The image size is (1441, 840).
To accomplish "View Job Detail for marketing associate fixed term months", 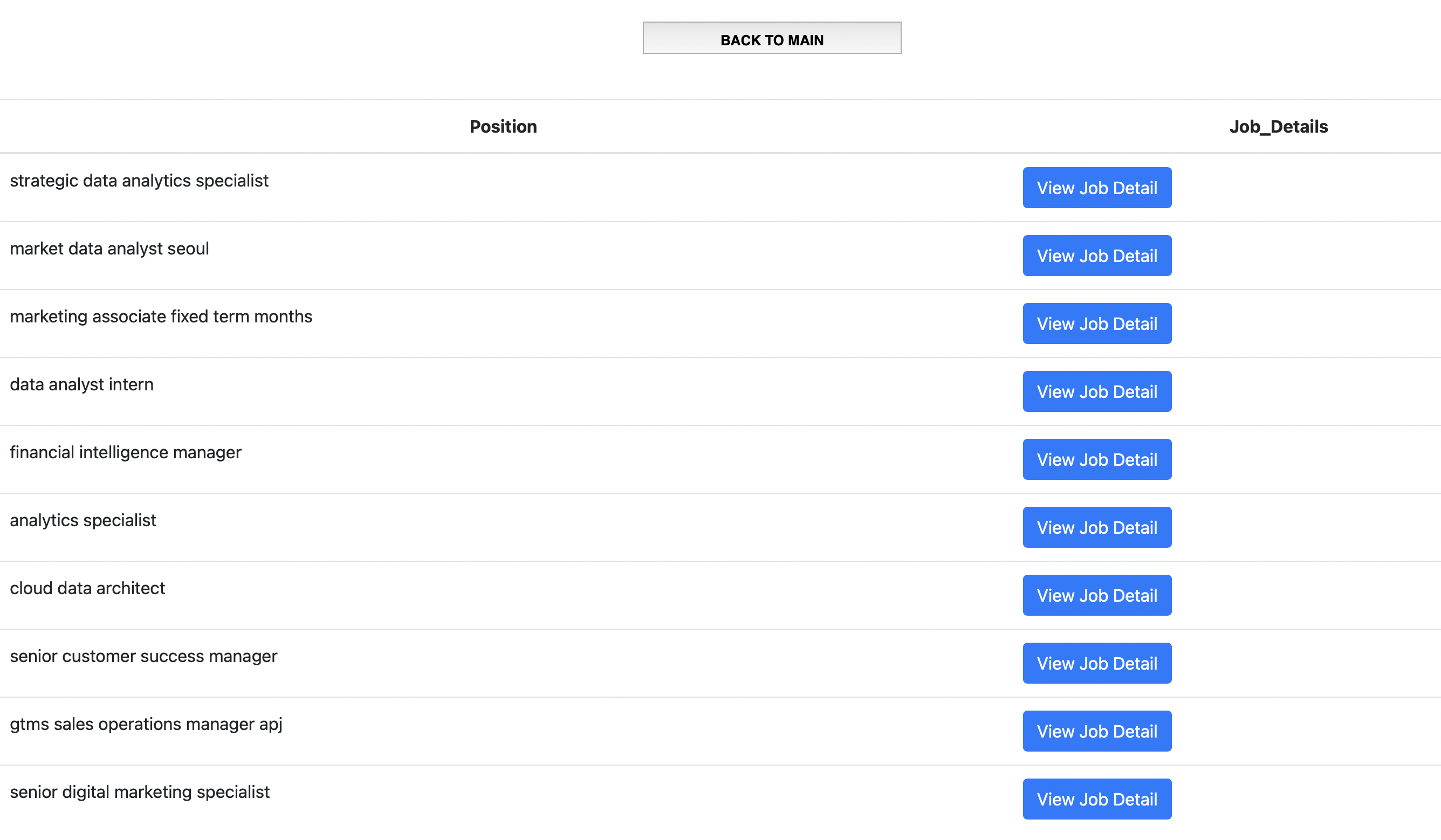I will 1096,323.
